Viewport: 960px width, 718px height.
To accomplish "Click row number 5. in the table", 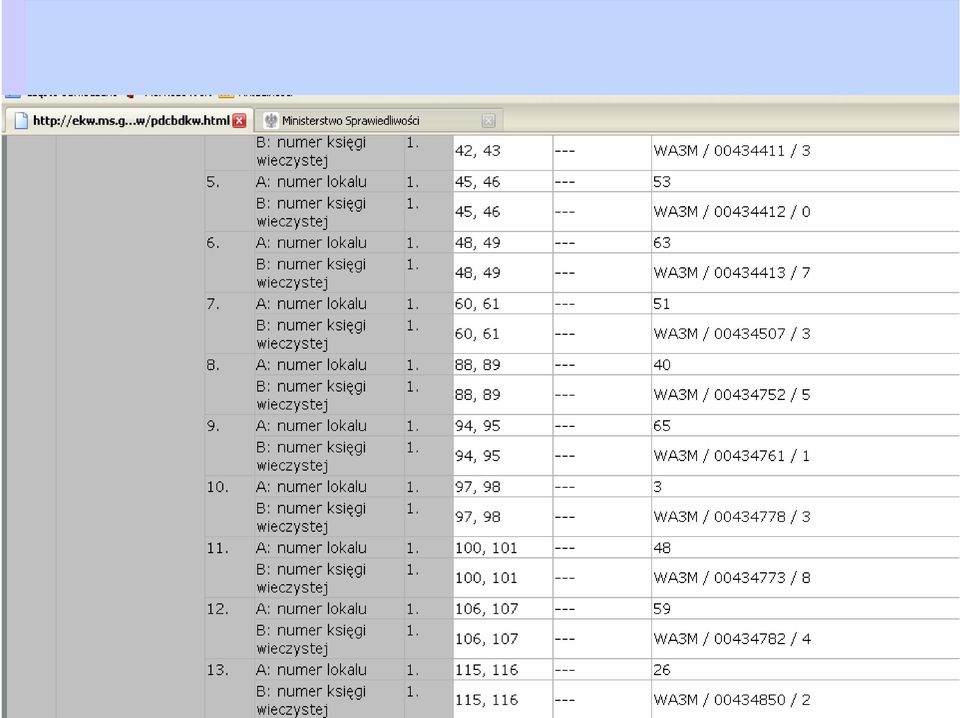I will click(213, 182).
